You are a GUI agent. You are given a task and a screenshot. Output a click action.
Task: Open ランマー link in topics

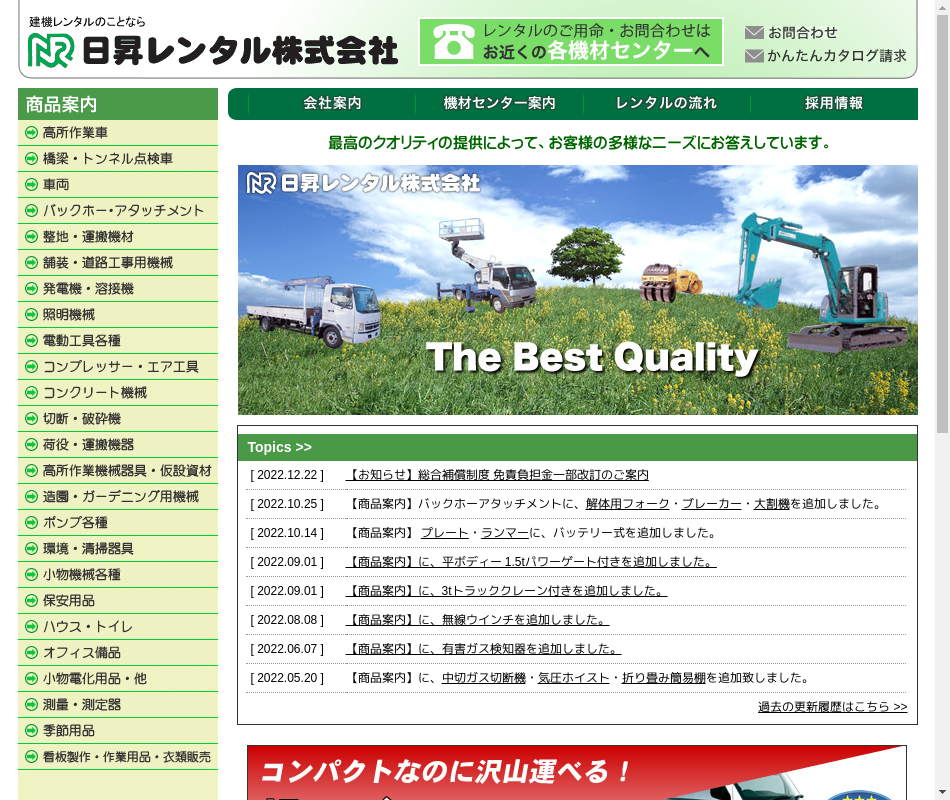505,533
